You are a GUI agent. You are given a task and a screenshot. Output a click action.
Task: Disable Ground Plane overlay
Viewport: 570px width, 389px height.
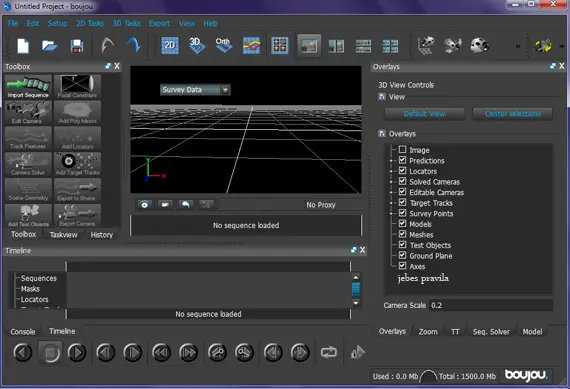pos(402,255)
